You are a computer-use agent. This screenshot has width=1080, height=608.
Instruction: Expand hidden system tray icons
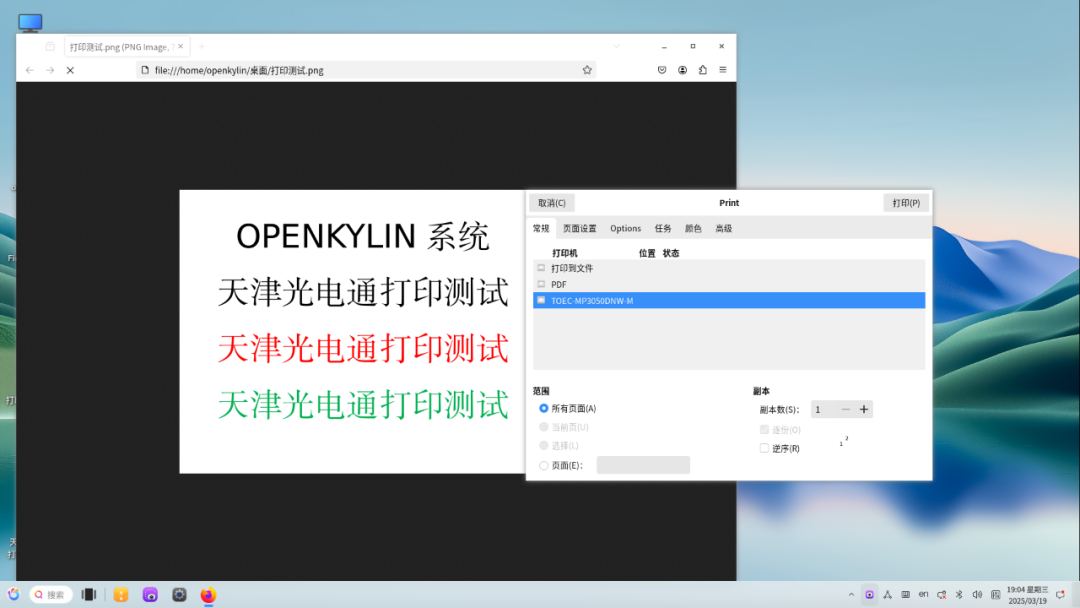[x=851, y=593]
